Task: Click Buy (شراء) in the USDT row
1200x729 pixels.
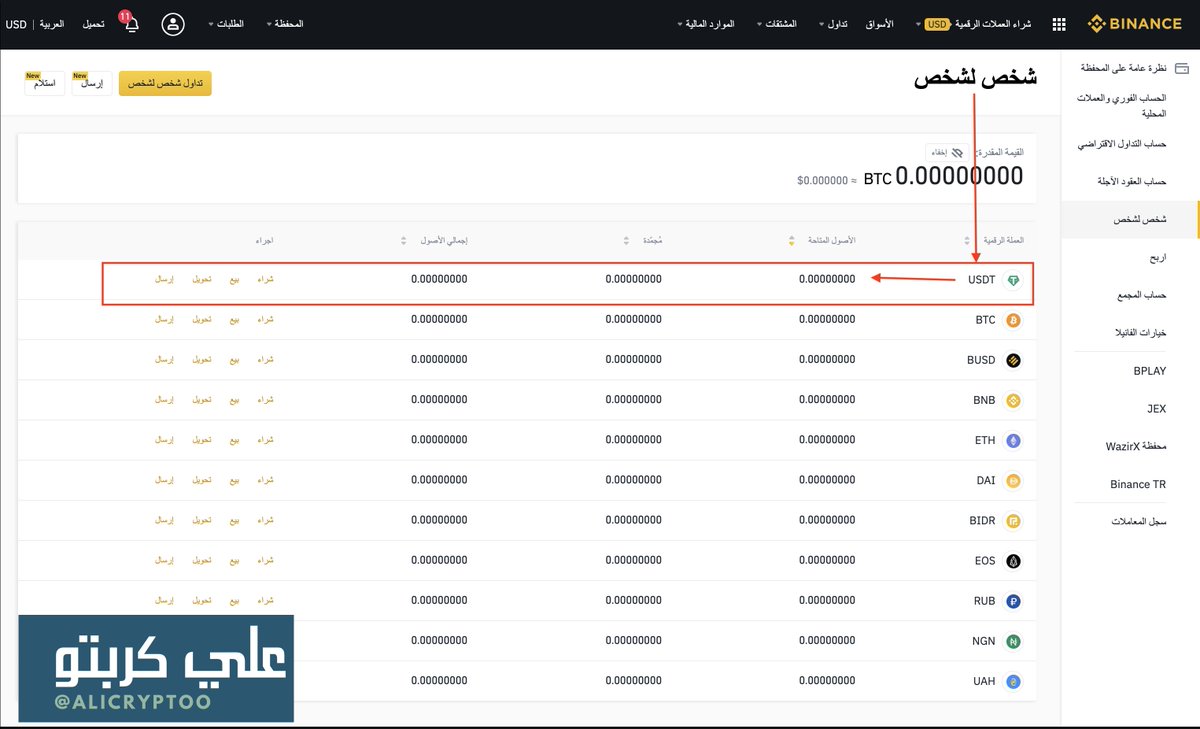Action: pyautogui.click(x=265, y=280)
